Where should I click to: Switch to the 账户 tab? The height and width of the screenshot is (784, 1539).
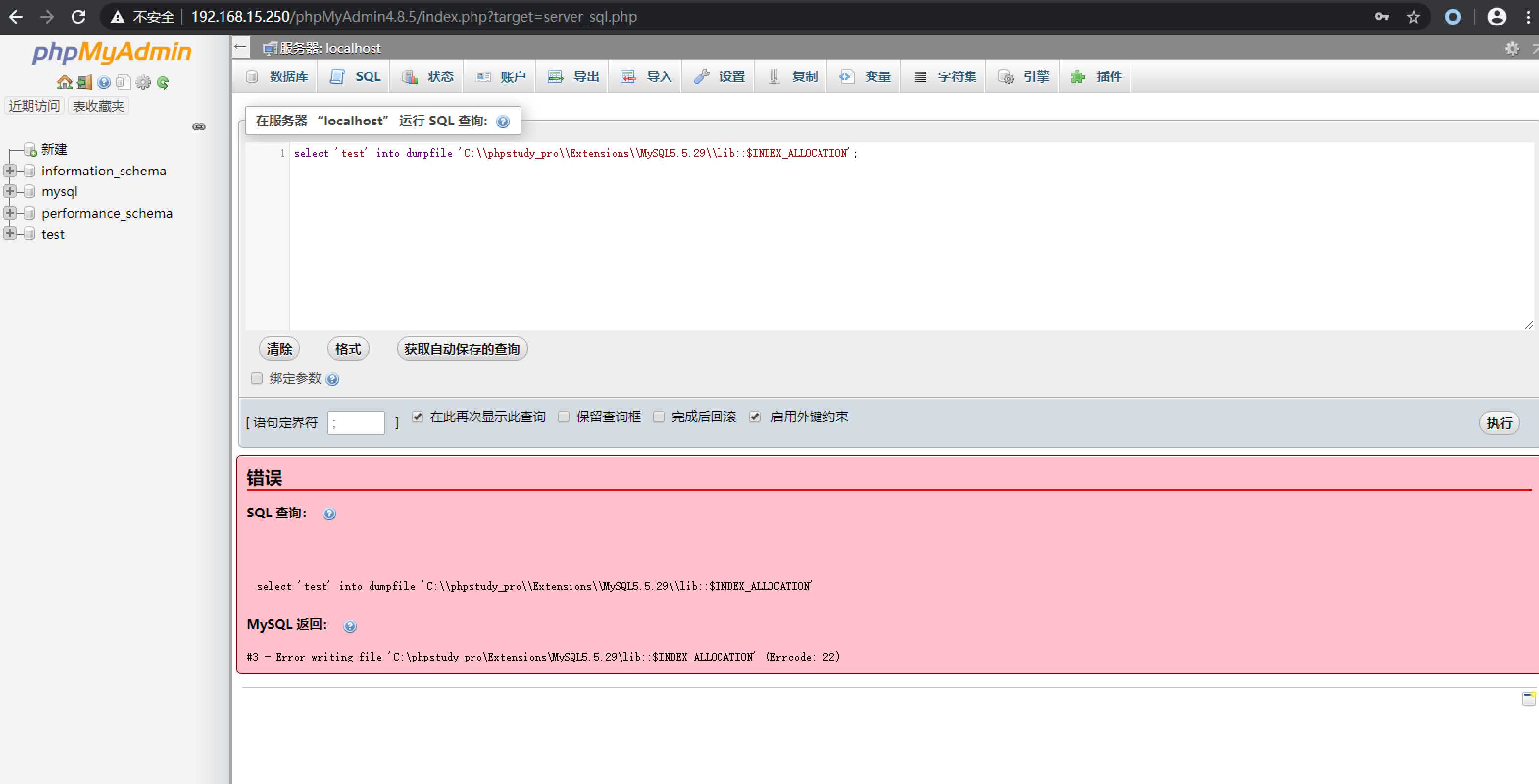point(500,76)
